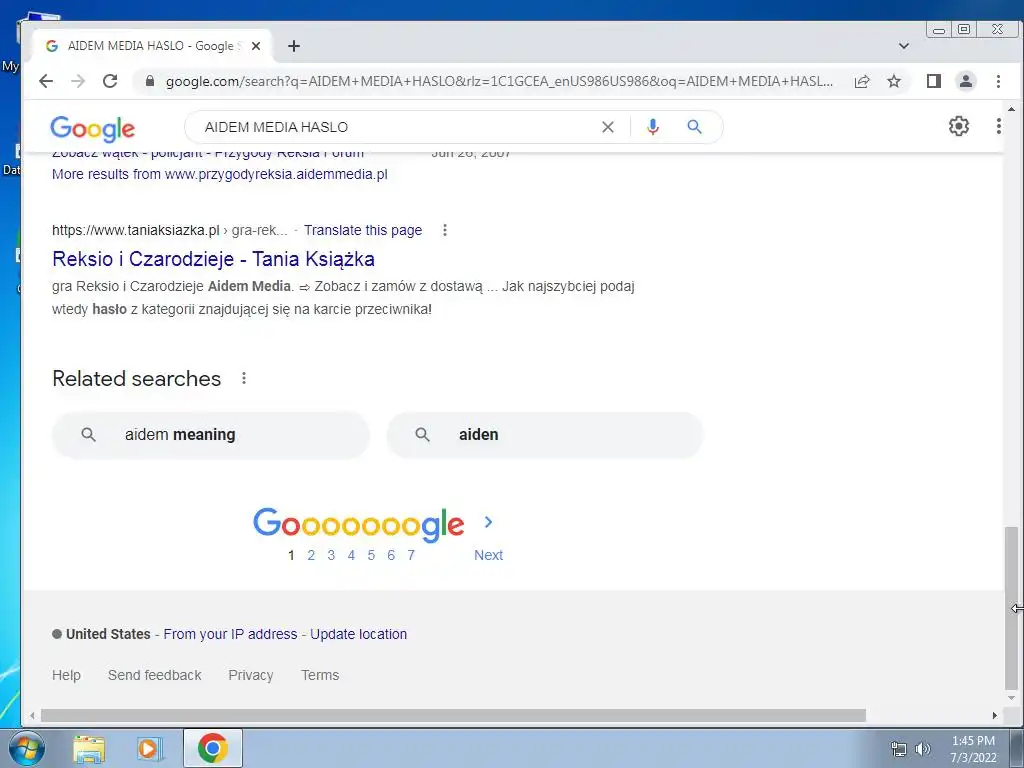Click the scroll down arrow of the page
Viewport: 1024px width, 768px height.
(1011, 698)
